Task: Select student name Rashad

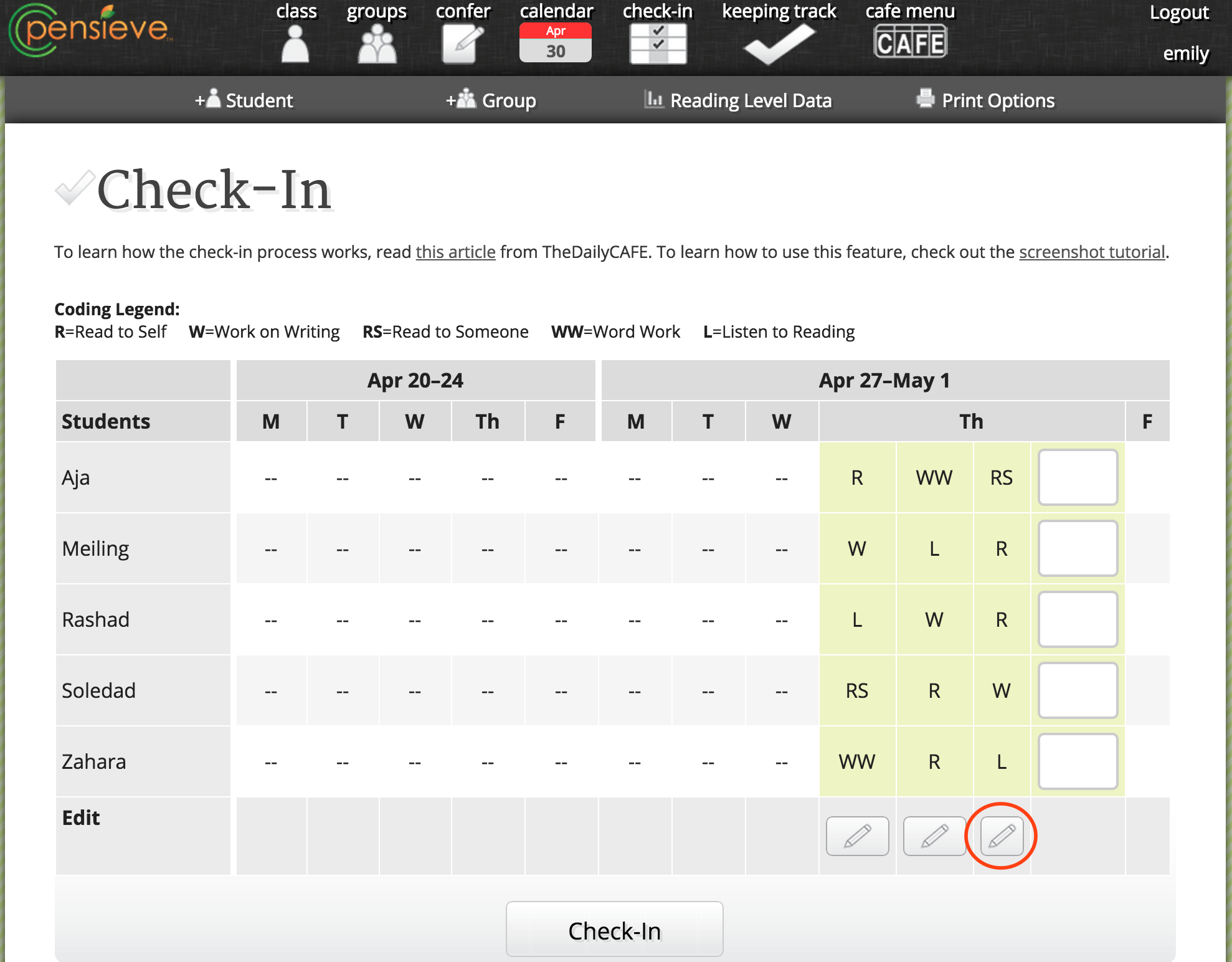Action: (x=95, y=619)
